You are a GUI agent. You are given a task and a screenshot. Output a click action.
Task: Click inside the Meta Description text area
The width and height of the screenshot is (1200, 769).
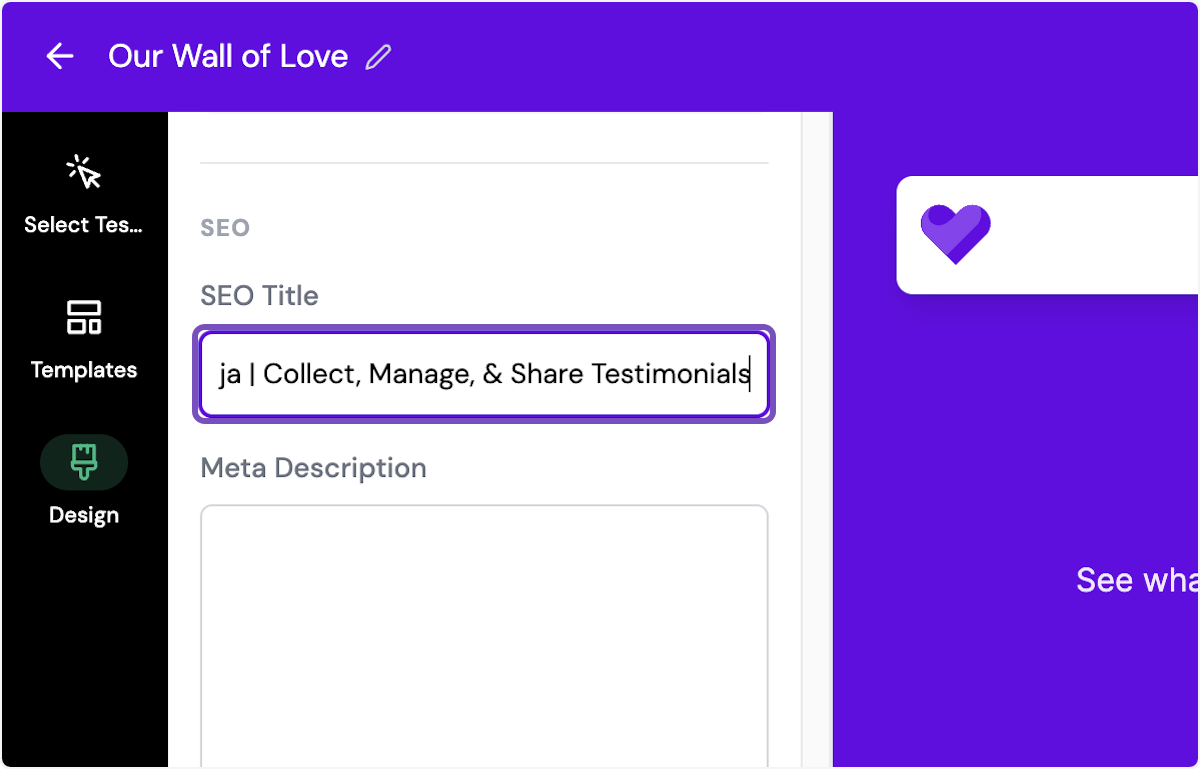pos(484,630)
